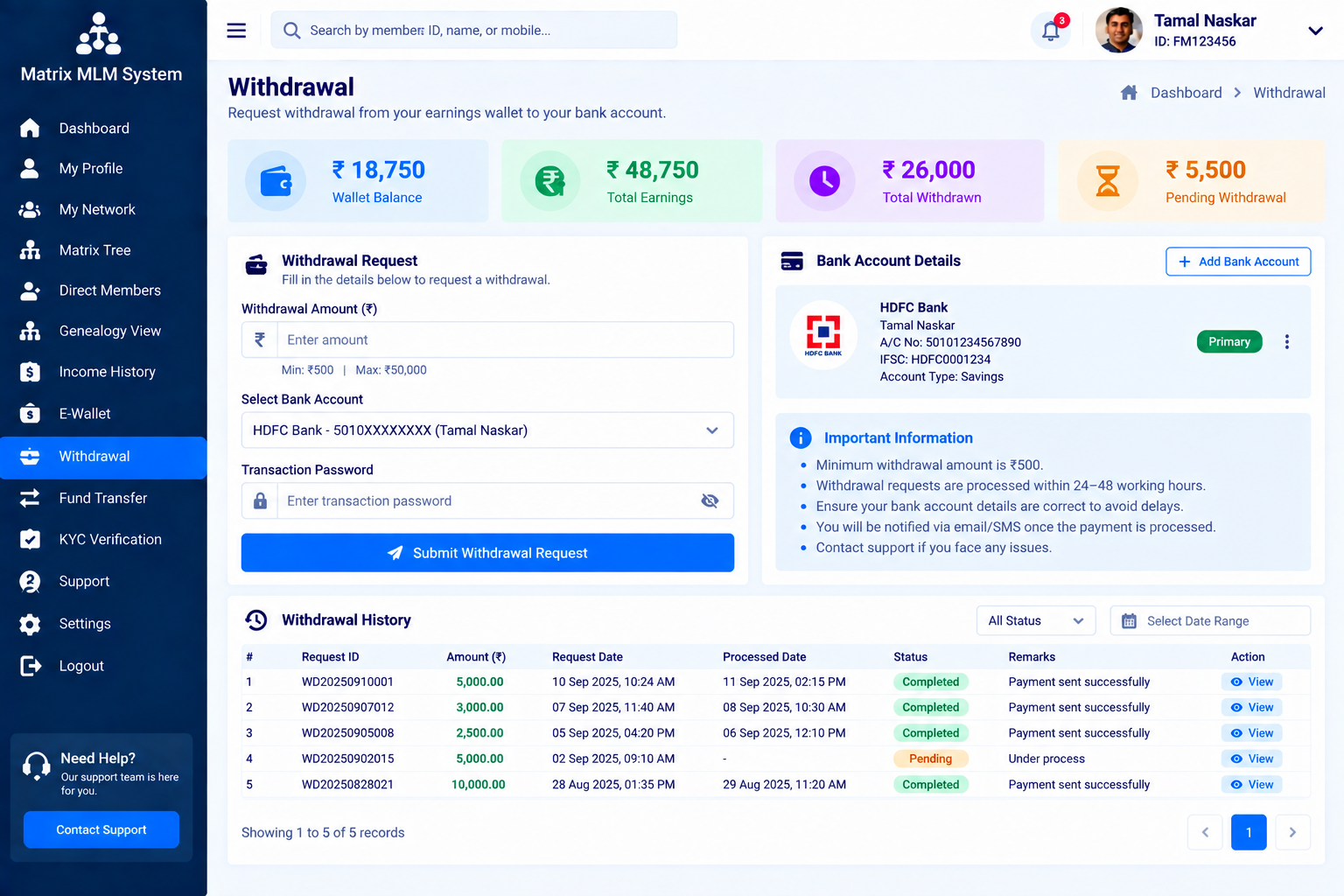View details of request WD20250910001

pyautogui.click(x=1251, y=682)
